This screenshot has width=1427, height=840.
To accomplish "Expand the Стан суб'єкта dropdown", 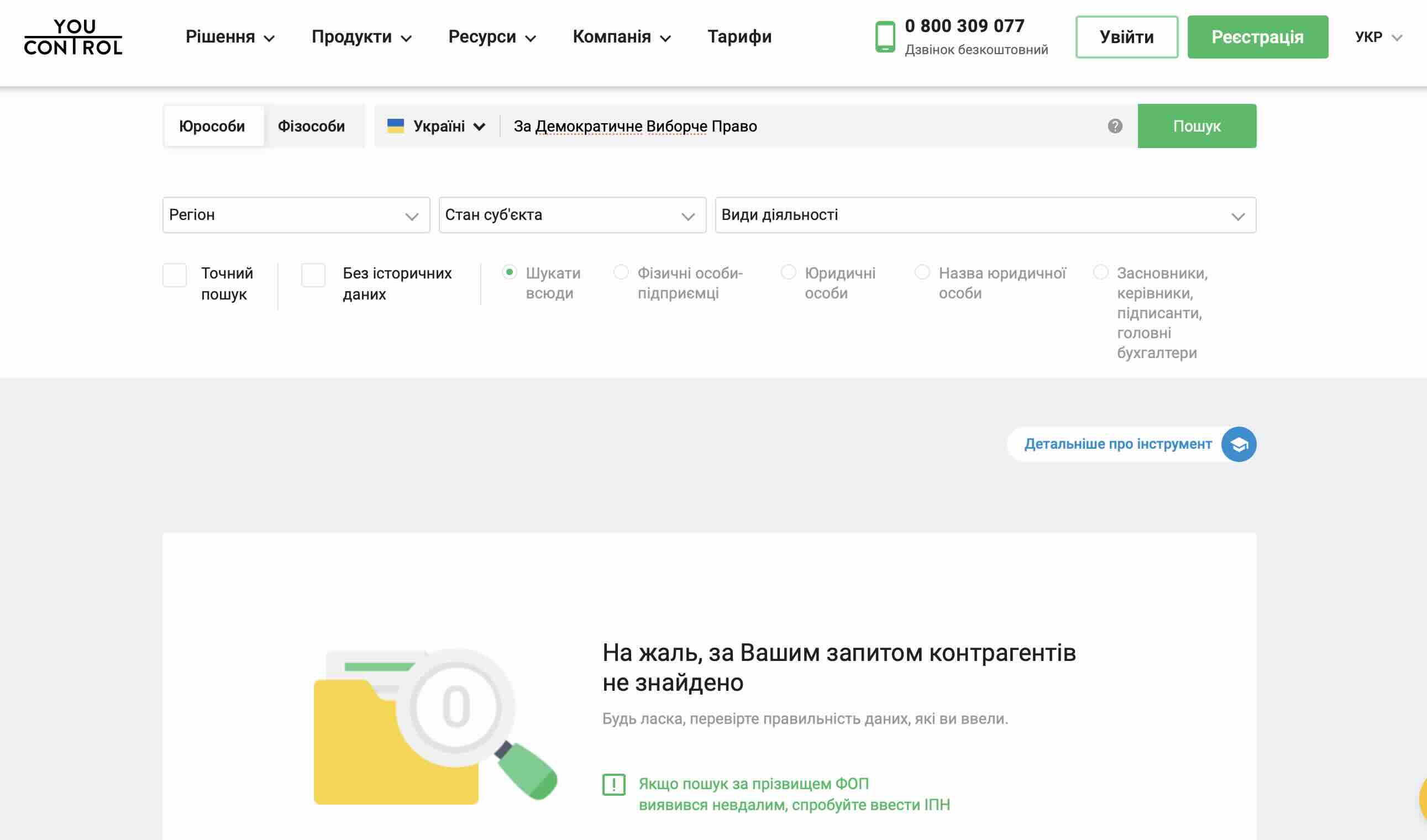I will click(x=572, y=215).
